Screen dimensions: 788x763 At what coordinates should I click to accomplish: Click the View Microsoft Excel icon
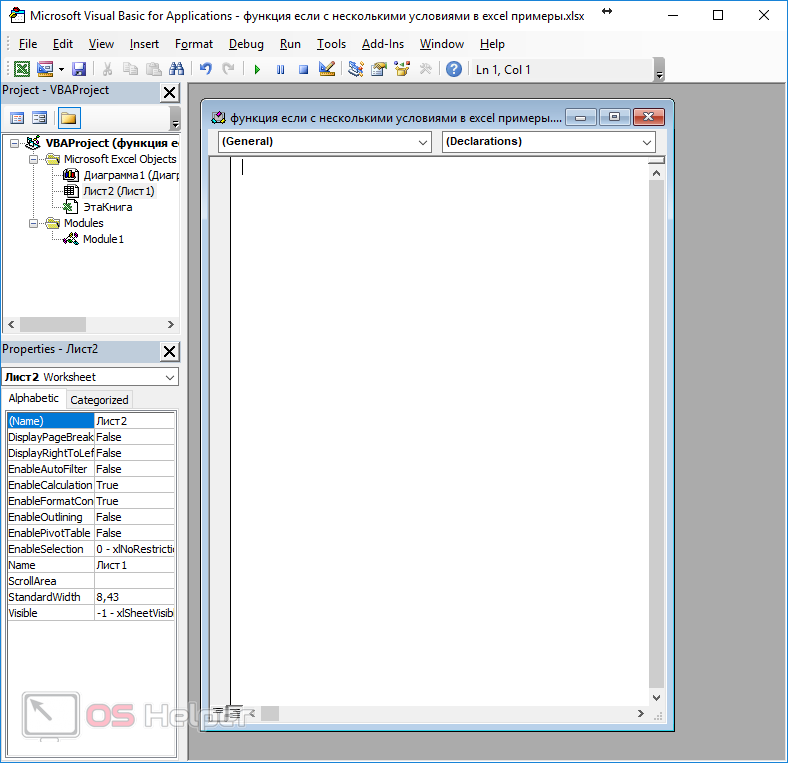click(22, 69)
